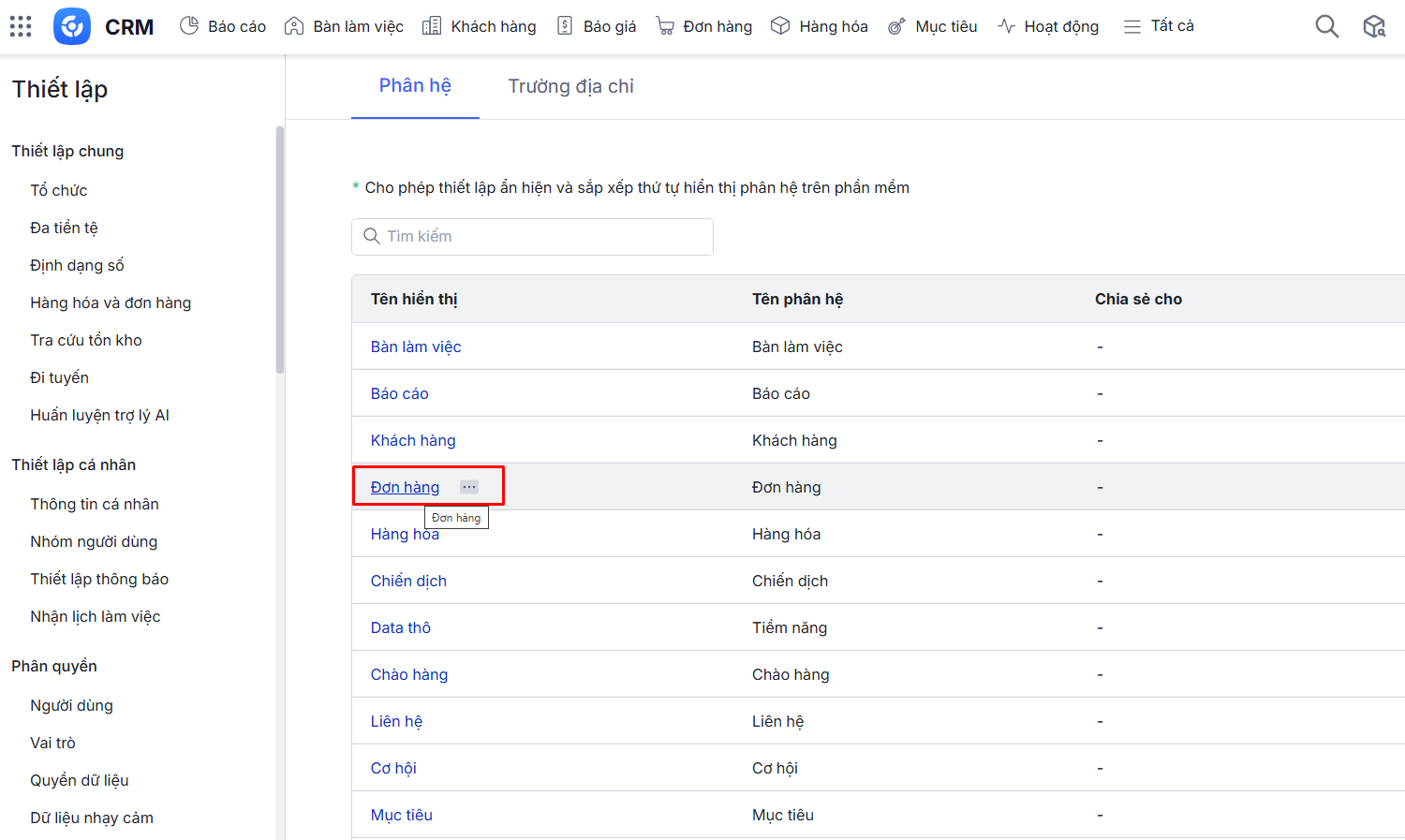Switch to the Trường địa chỉ tab
1405x840 pixels.
(570, 86)
